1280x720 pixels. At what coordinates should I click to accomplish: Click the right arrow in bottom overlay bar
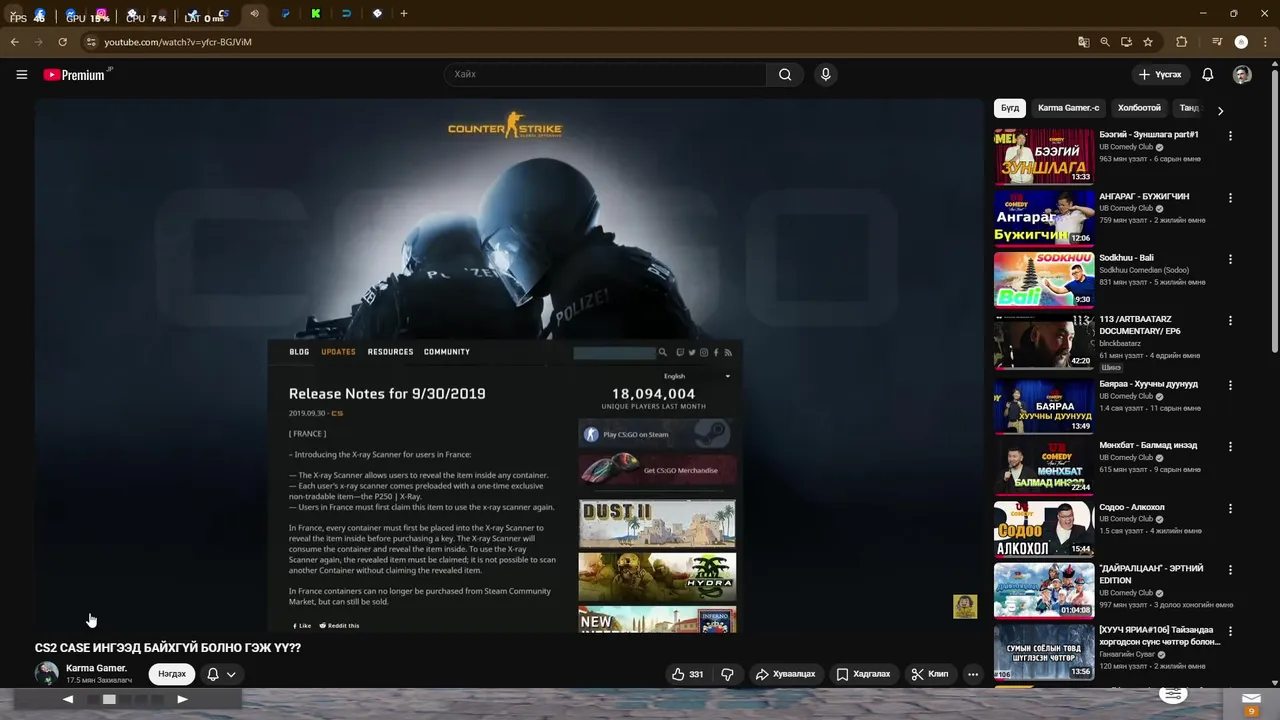pos(182,699)
